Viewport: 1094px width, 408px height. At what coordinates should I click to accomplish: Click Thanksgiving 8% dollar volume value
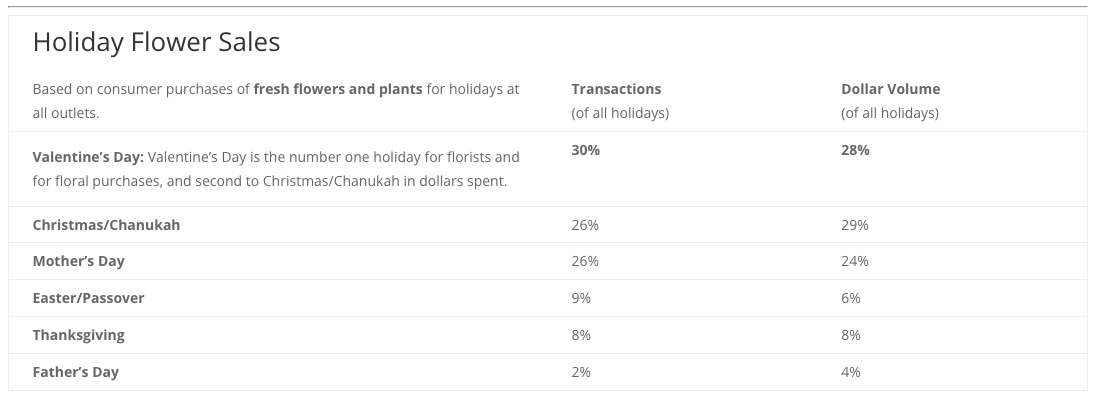pyautogui.click(x=851, y=335)
